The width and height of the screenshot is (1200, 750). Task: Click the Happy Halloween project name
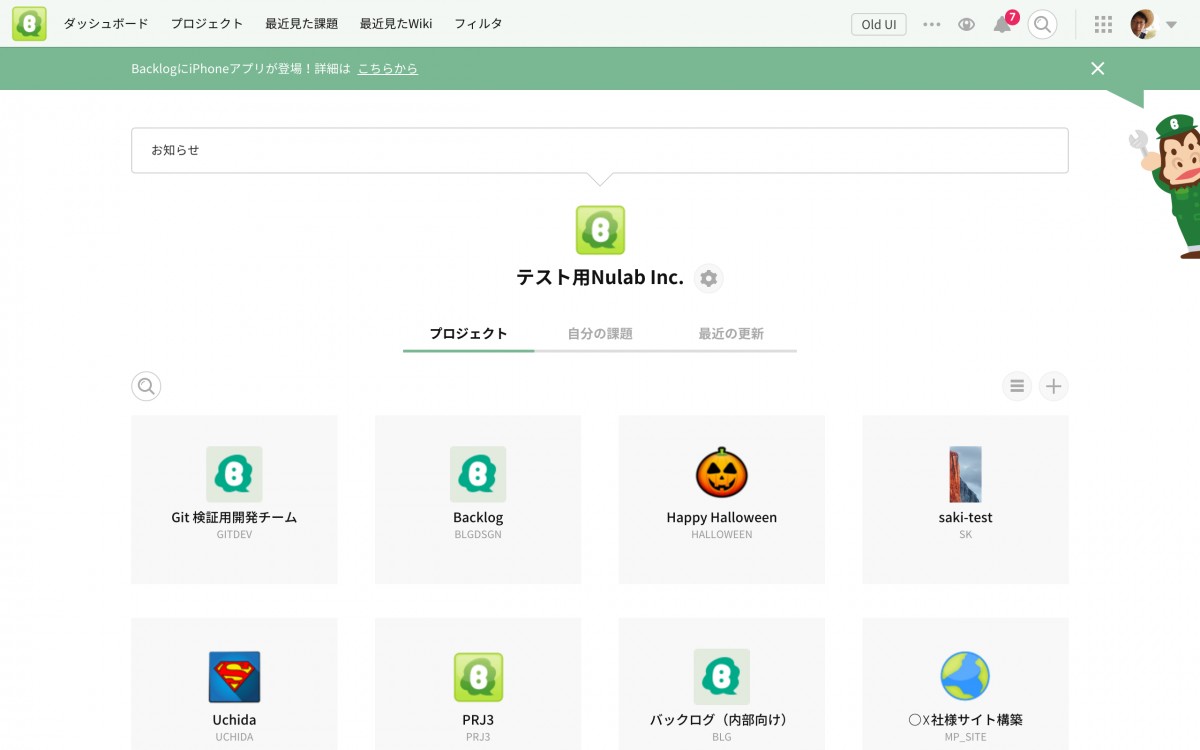click(x=722, y=518)
